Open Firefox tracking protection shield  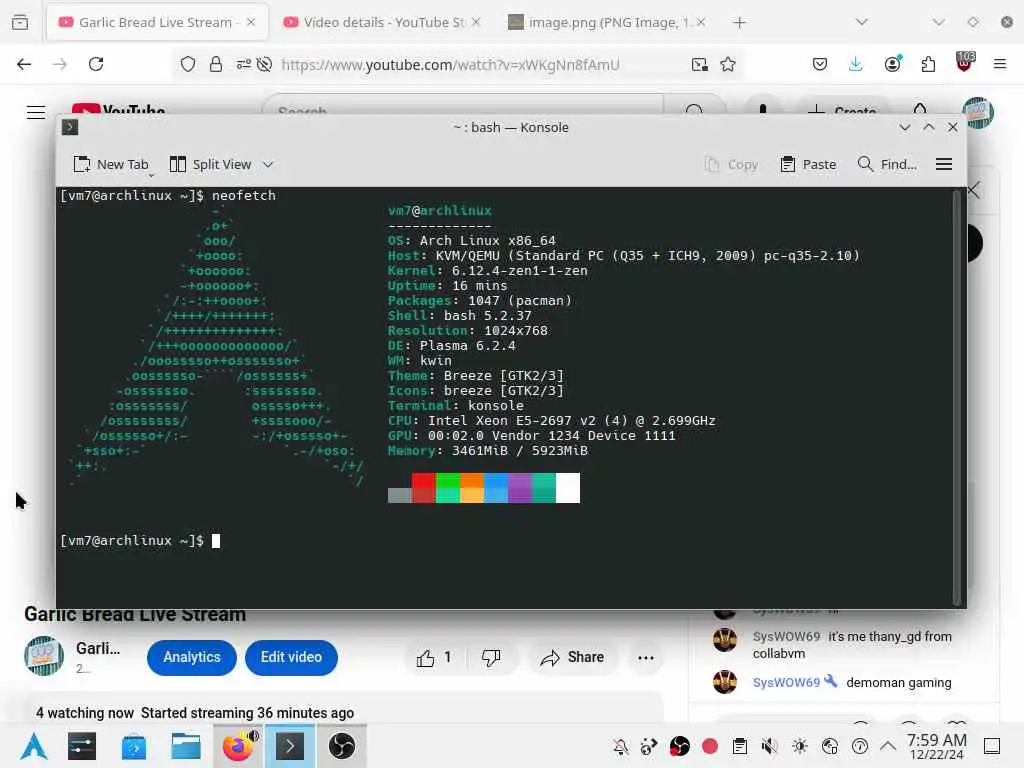[188, 64]
